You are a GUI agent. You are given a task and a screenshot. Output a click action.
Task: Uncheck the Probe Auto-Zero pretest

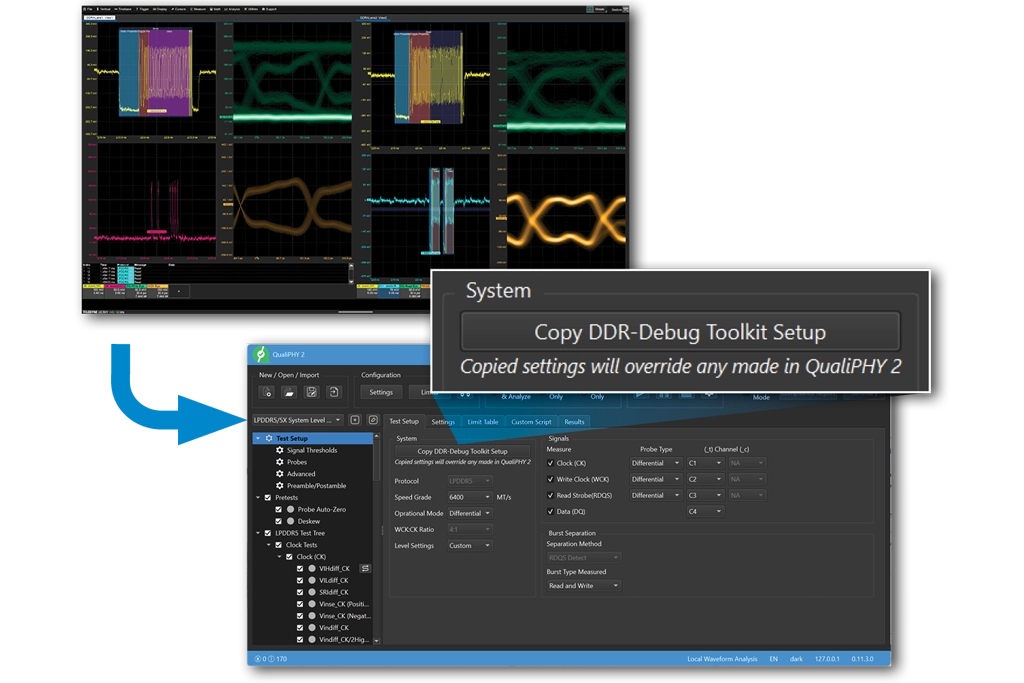point(279,509)
